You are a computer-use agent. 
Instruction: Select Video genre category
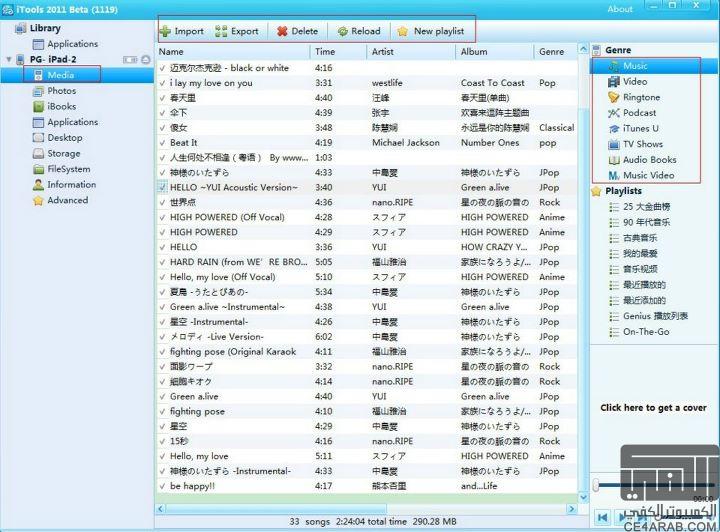tap(628, 82)
